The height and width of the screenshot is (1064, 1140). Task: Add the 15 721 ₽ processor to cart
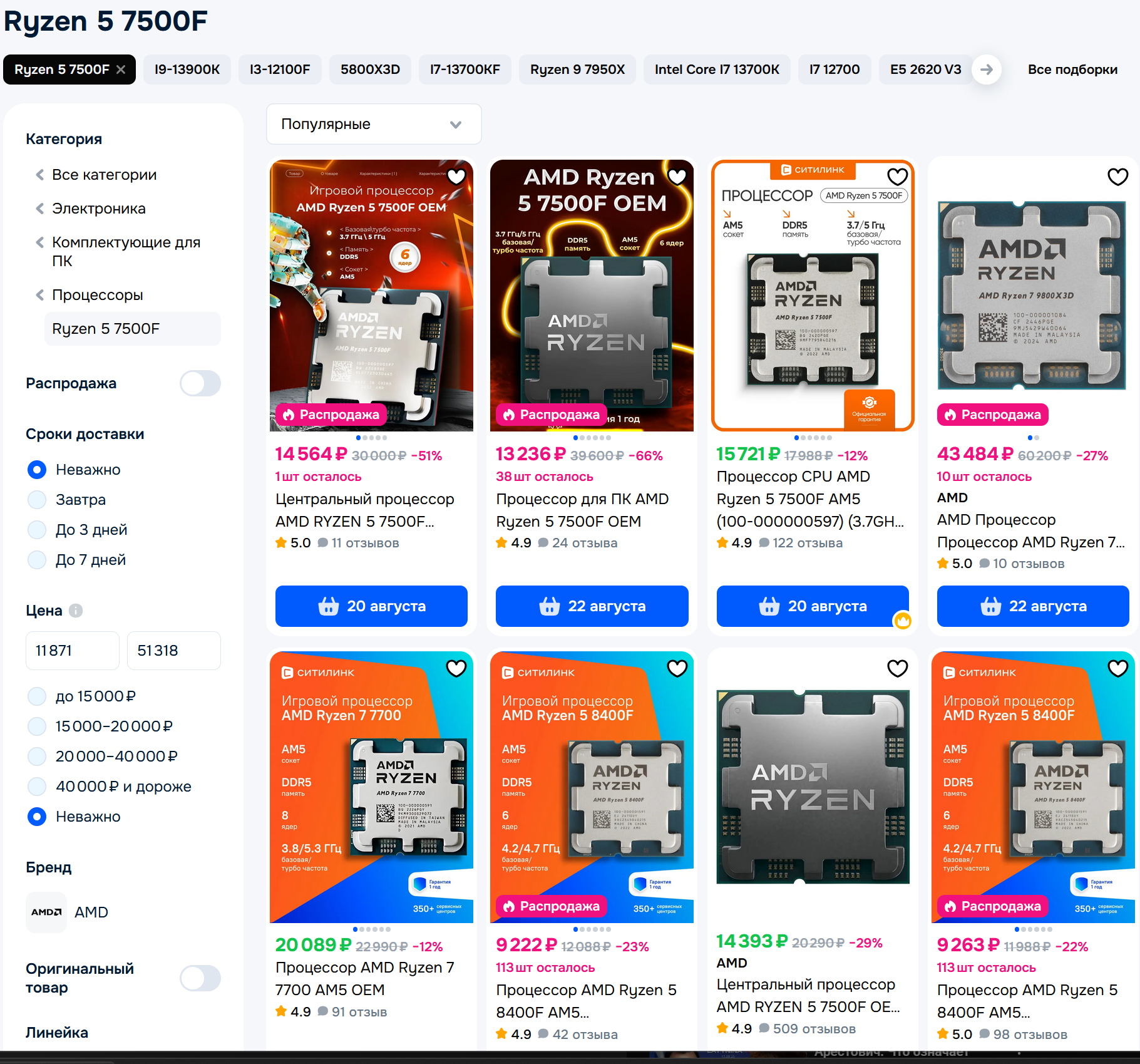tap(813, 606)
